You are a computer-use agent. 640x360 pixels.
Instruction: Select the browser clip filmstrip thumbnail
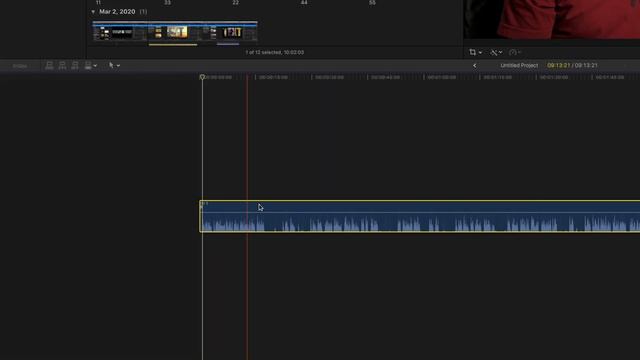(175, 31)
